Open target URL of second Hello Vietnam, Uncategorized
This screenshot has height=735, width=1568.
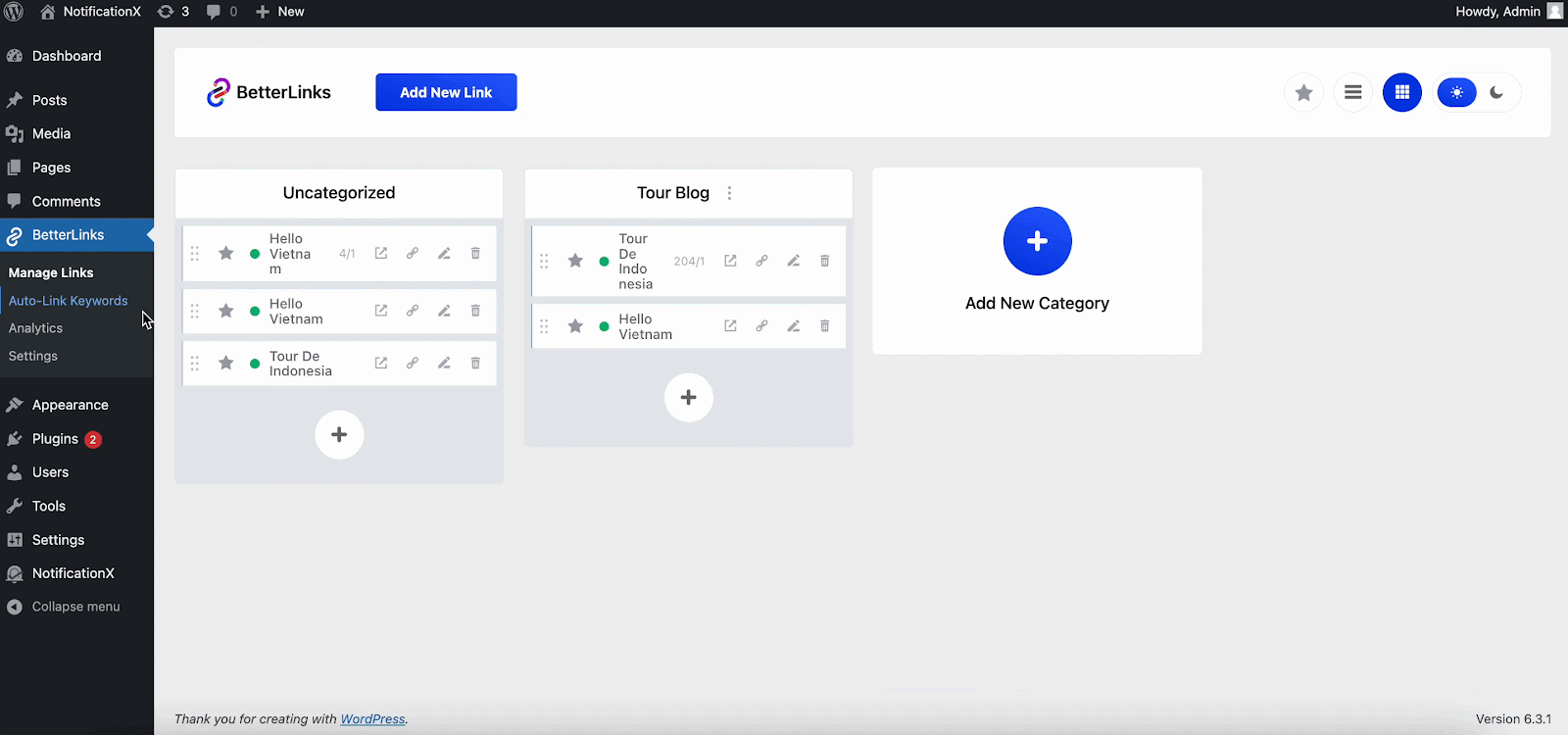(381, 311)
